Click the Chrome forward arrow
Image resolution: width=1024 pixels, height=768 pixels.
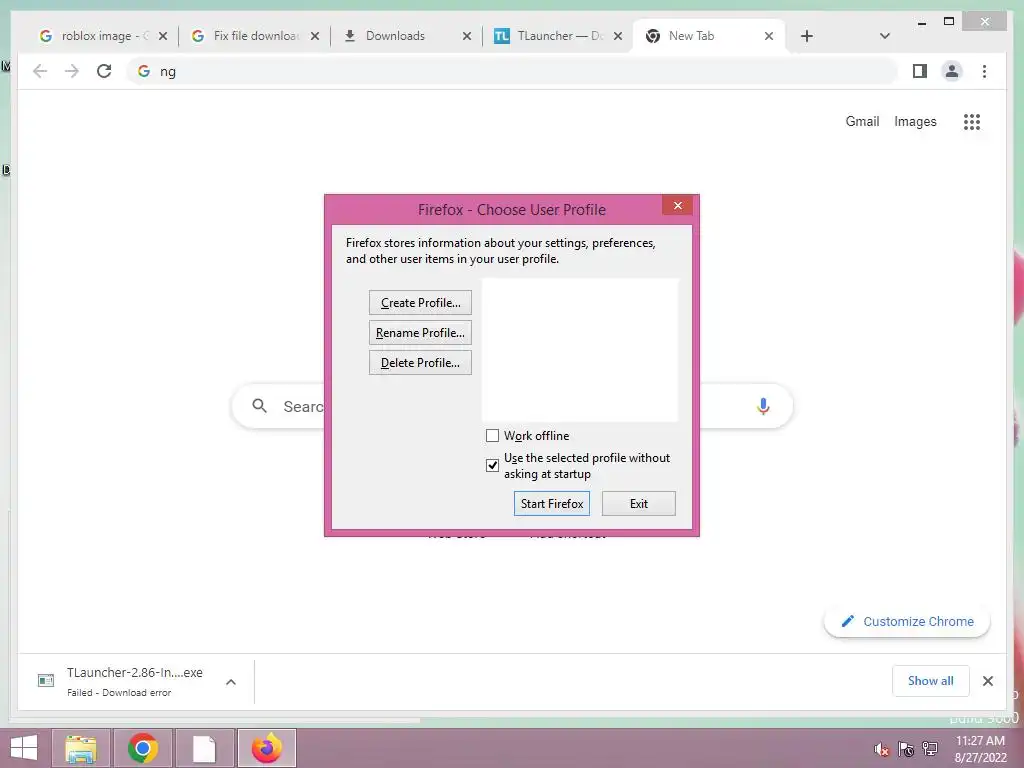(x=72, y=71)
